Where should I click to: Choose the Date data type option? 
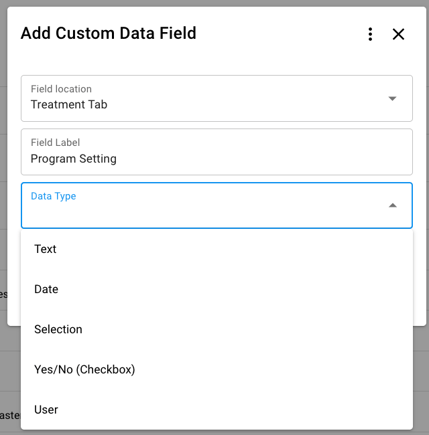point(217,289)
